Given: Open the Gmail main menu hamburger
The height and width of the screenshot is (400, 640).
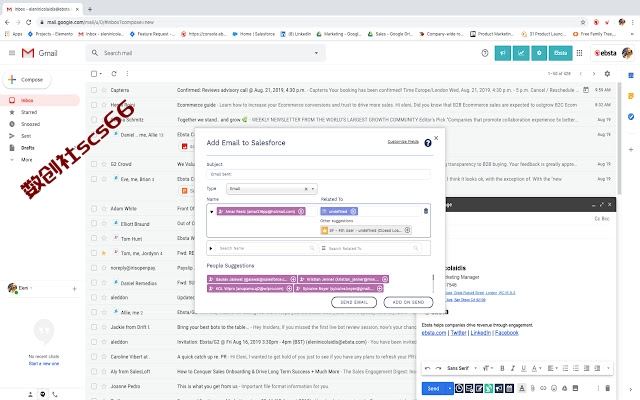Looking at the screenshot, I should point(12,53).
